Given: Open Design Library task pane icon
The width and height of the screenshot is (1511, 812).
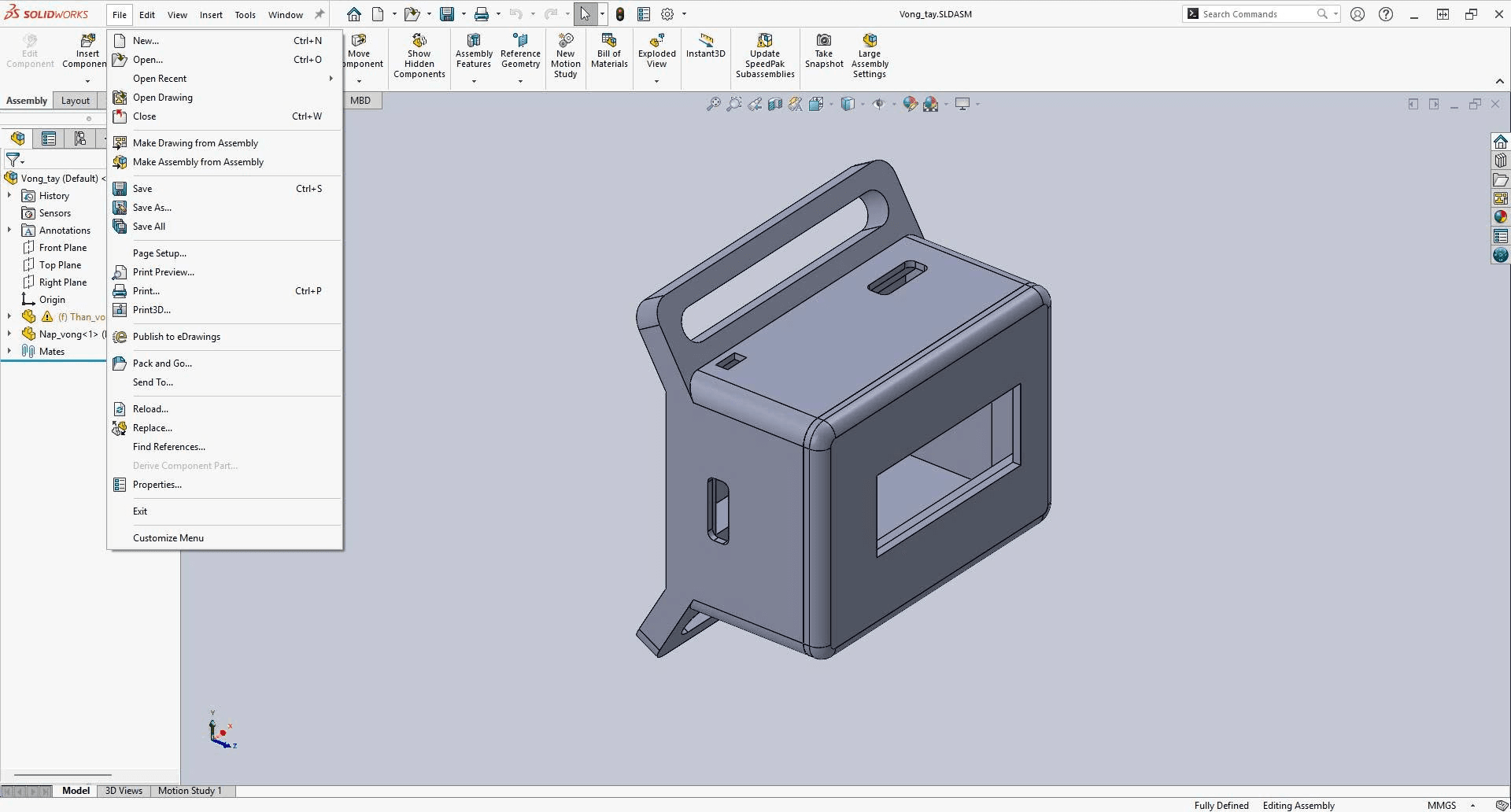Looking at the screenshot, I should [1501, 161].
